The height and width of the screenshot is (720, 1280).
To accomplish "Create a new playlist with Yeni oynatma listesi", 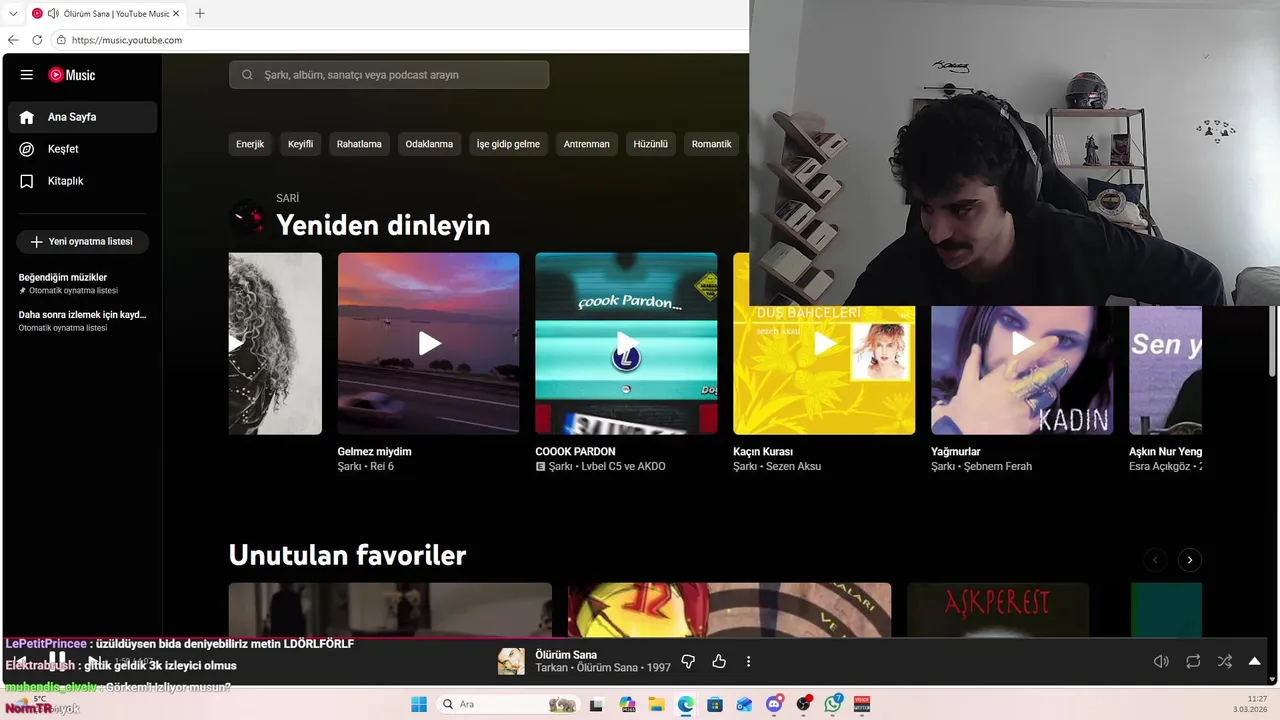I will click(x=82, y=242).
